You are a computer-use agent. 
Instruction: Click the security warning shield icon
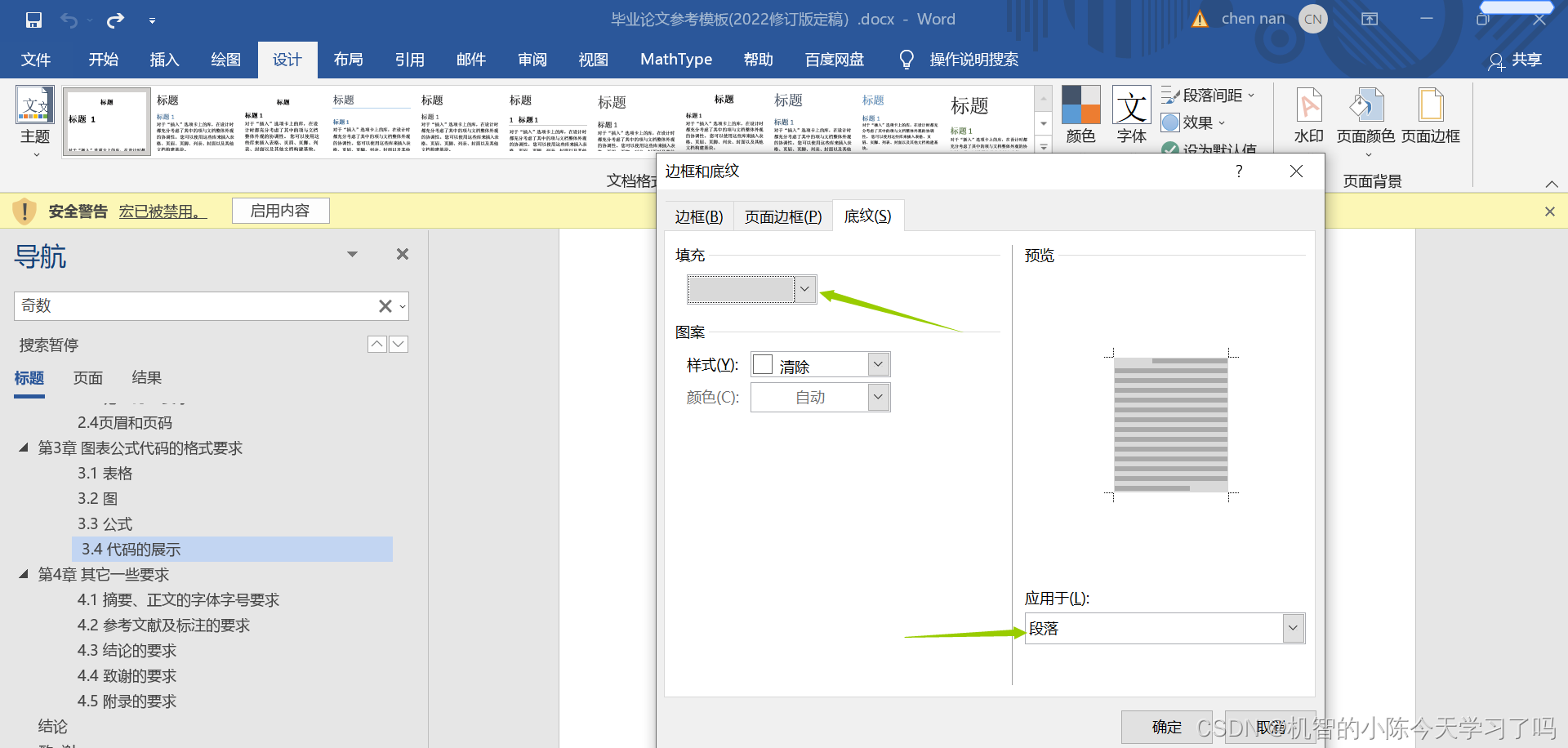[24, 211]
